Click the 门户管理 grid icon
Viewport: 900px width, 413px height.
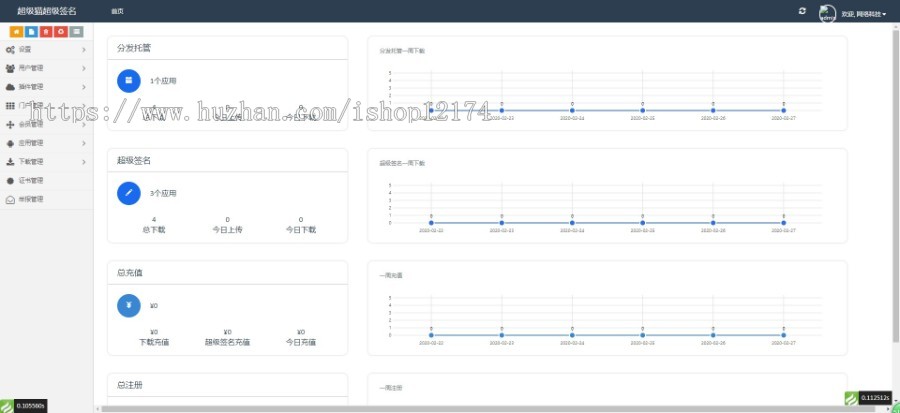tap(10, 106)
